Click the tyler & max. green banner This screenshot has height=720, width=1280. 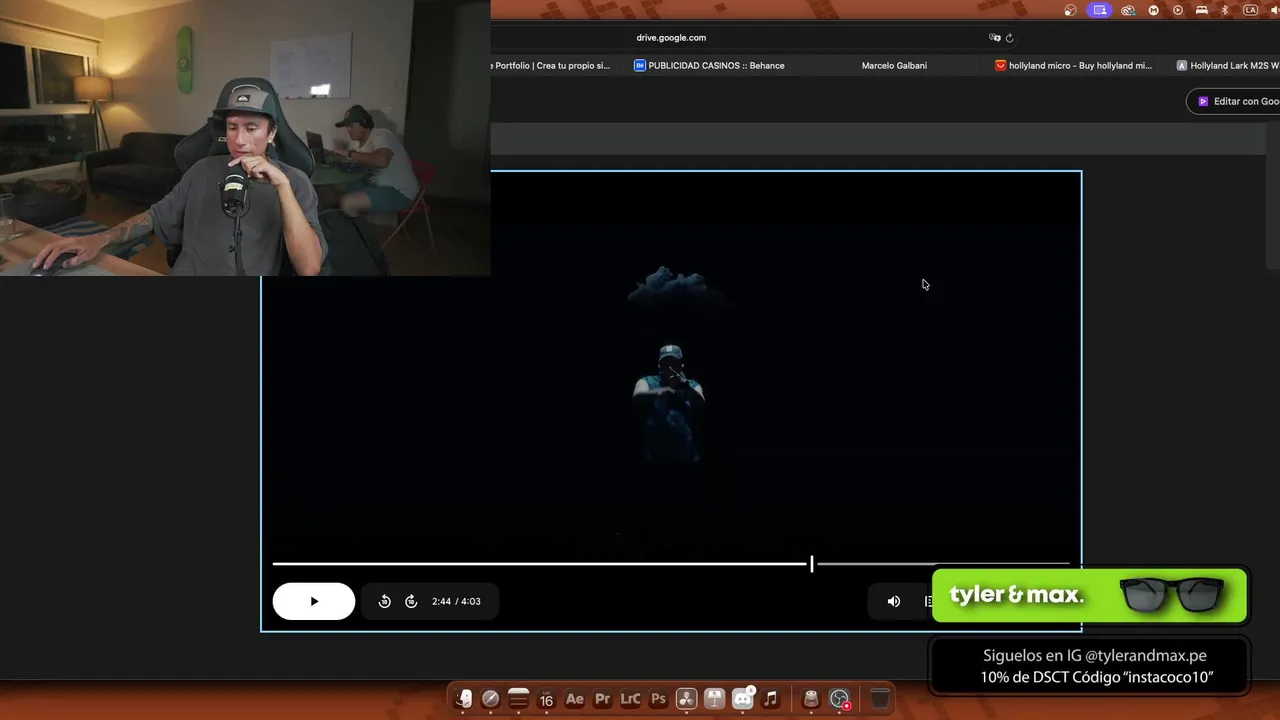click(x=1089, y=596)
